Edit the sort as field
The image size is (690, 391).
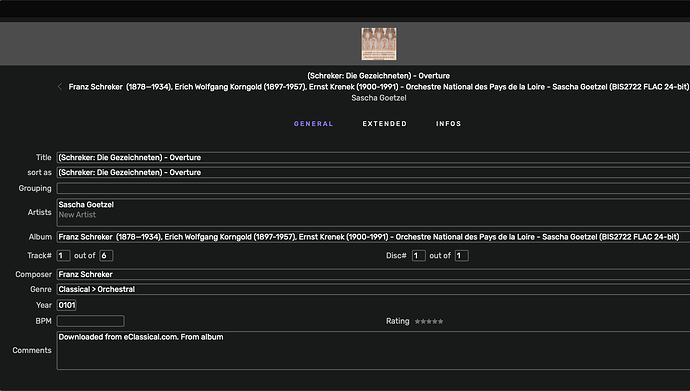pyautogui.click(x=373, y=172)
